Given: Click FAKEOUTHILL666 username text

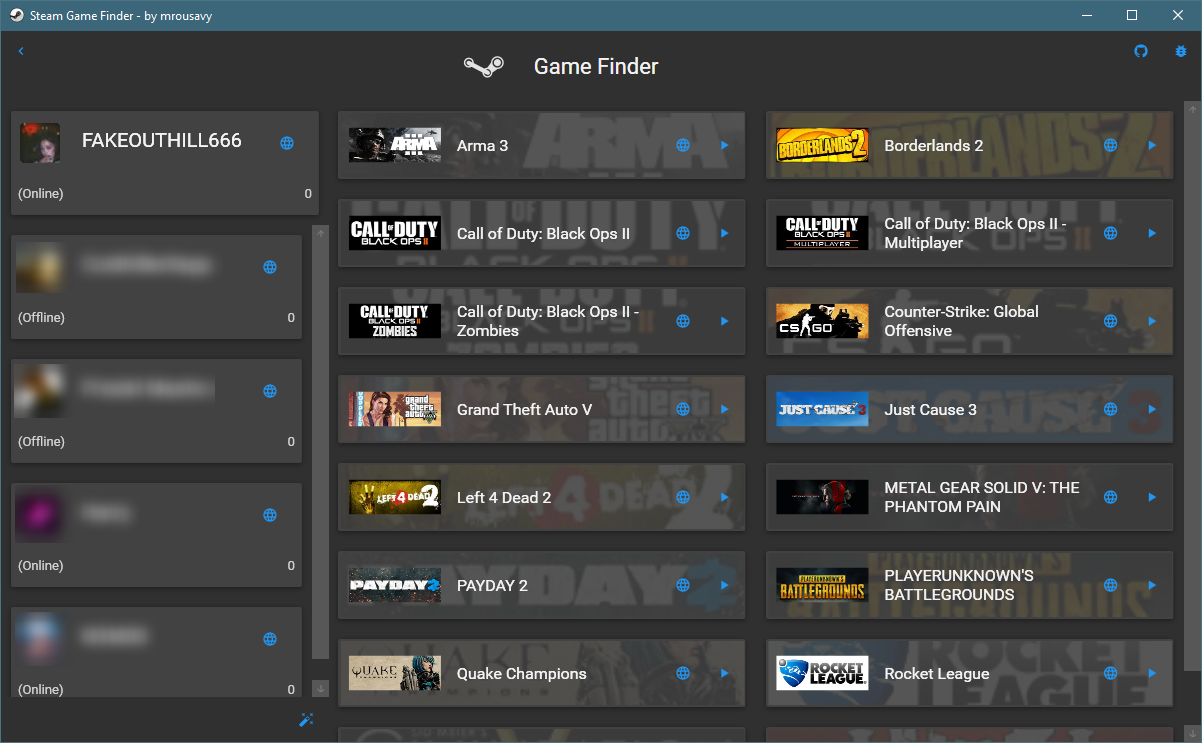Looking at the screenshot, I should click(x=162, y=141).
